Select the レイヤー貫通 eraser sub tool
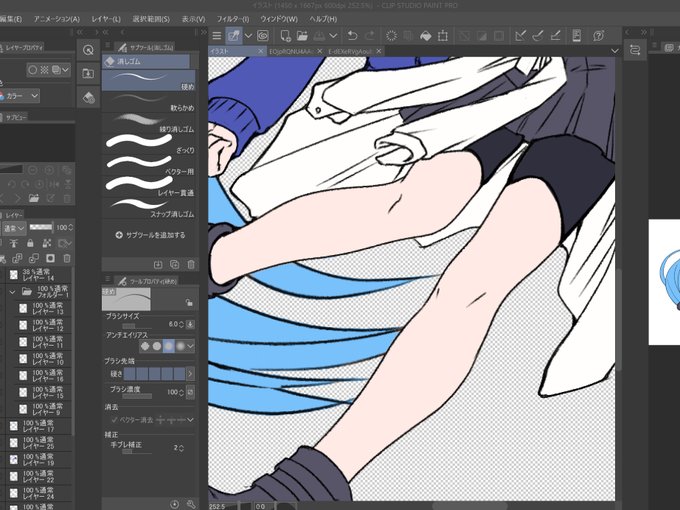 148,187
